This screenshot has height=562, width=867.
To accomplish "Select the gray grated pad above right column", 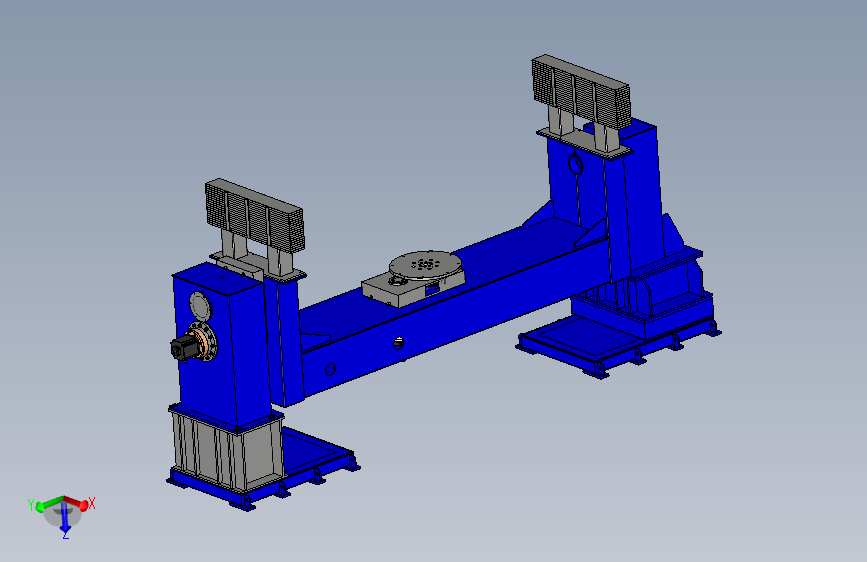I will 581,91.
